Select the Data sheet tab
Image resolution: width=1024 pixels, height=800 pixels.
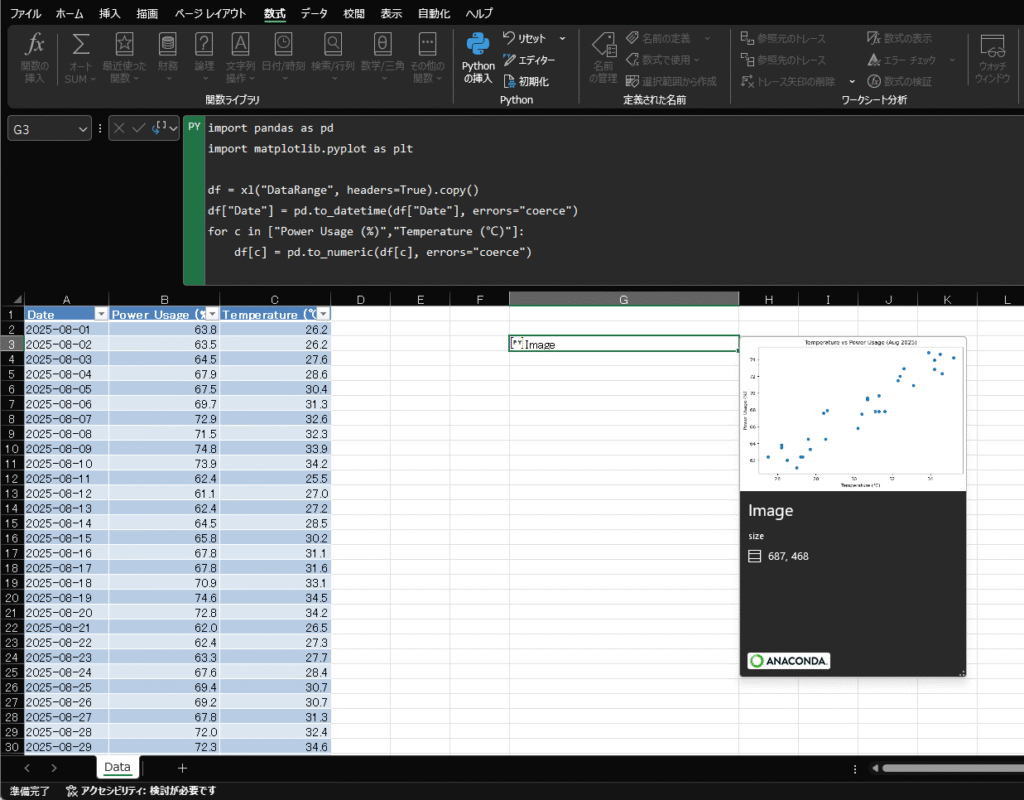point(117,768)
